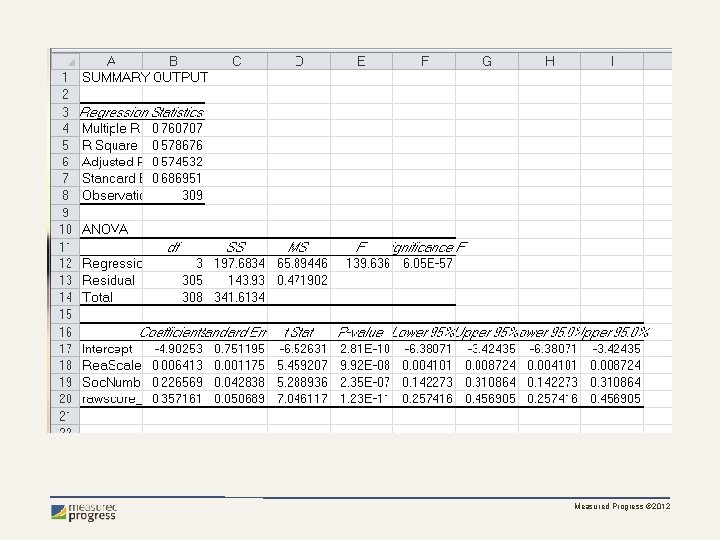Select the SocNumb row label
720x540 pixels.
pyautogui.click(x=111, y=382)
